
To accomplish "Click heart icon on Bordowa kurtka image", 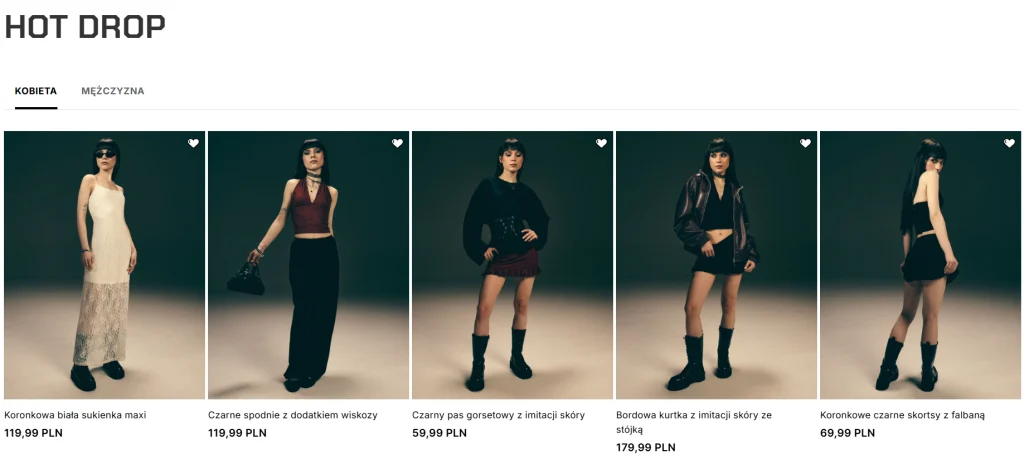I will point(805,143).
